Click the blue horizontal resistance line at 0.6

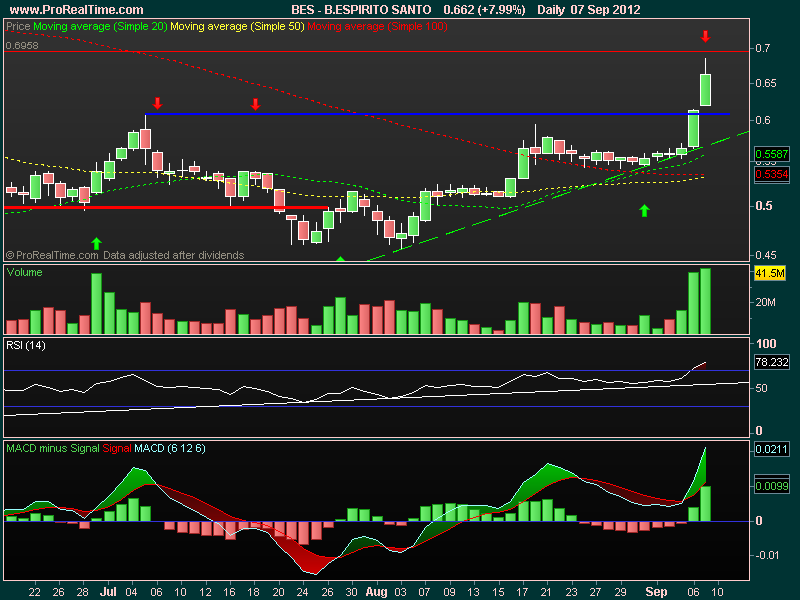tap(437, 114)
